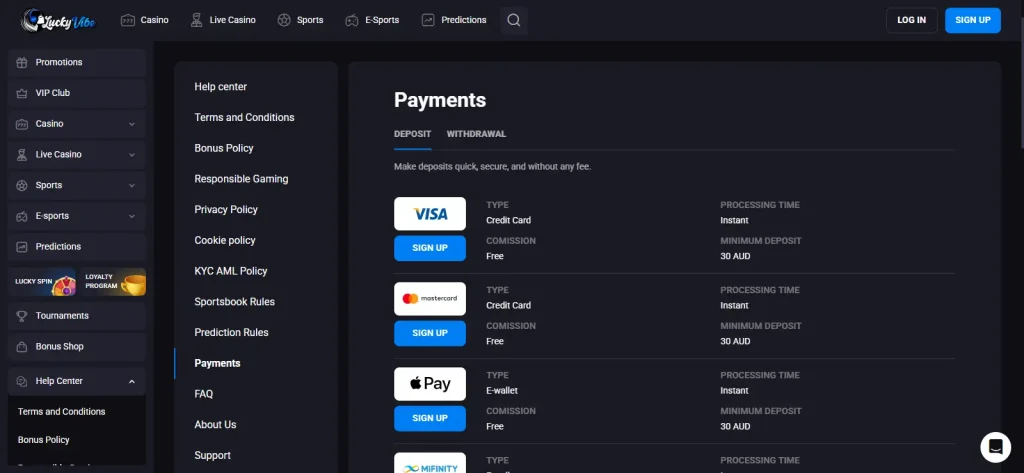Viewport: 1024px width, 473px height.
Task: Open the Lucky Spin banner
Action: (x=42, y=282)
